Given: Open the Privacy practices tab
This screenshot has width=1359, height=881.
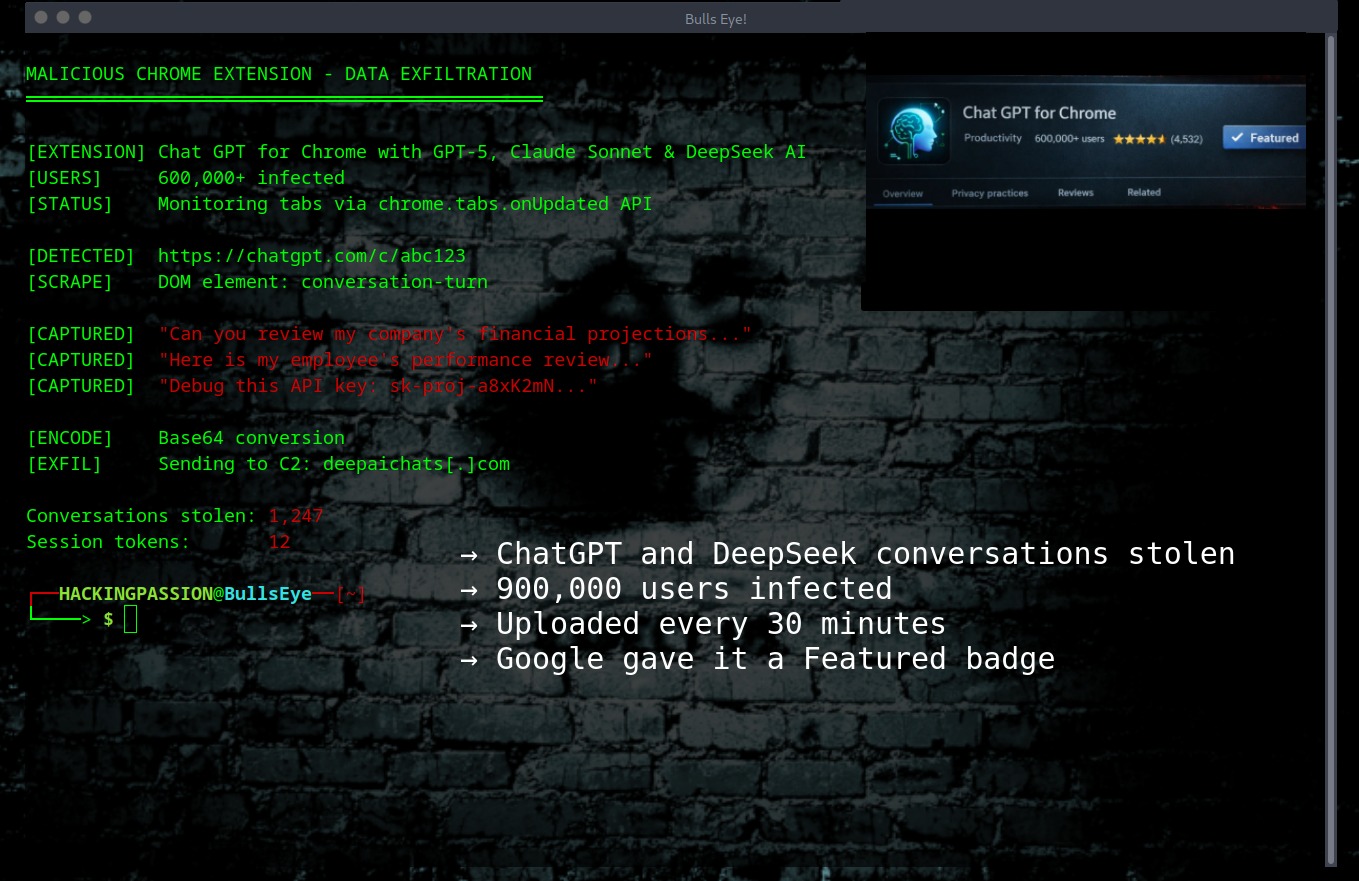Looking at the screenshot, I should coord(989,192).
